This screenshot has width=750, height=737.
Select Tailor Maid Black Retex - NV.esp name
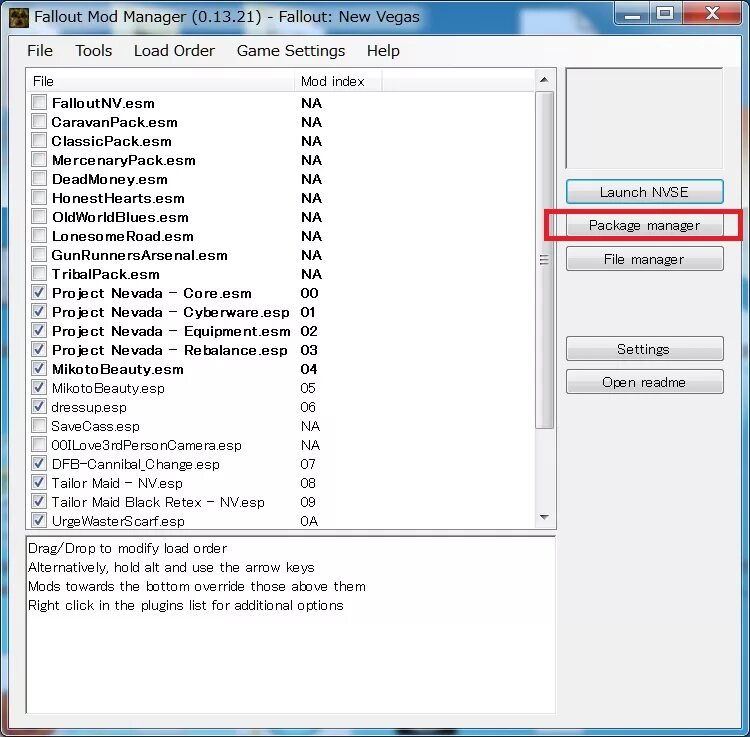(158, 502)
